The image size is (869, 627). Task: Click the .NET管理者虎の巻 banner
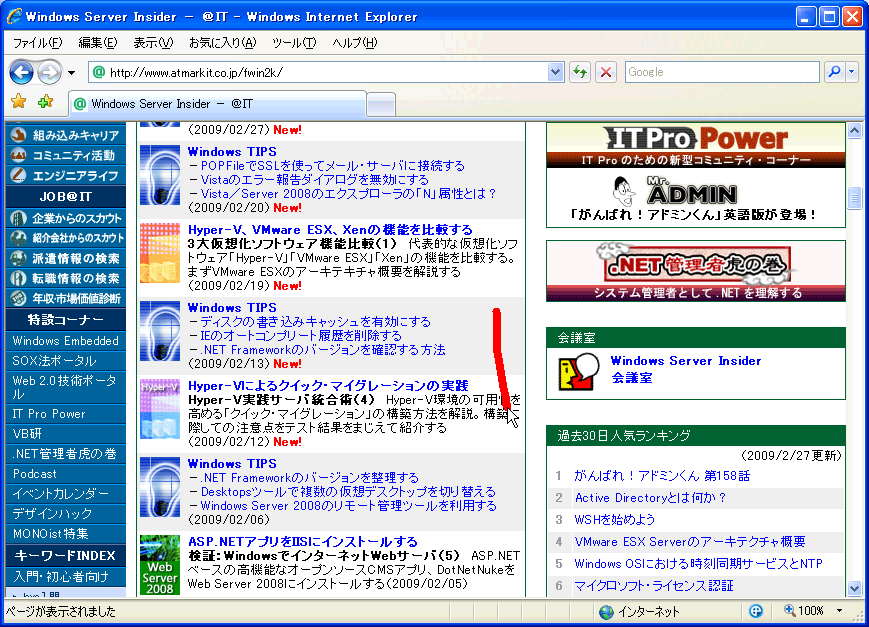click(696, 271)
